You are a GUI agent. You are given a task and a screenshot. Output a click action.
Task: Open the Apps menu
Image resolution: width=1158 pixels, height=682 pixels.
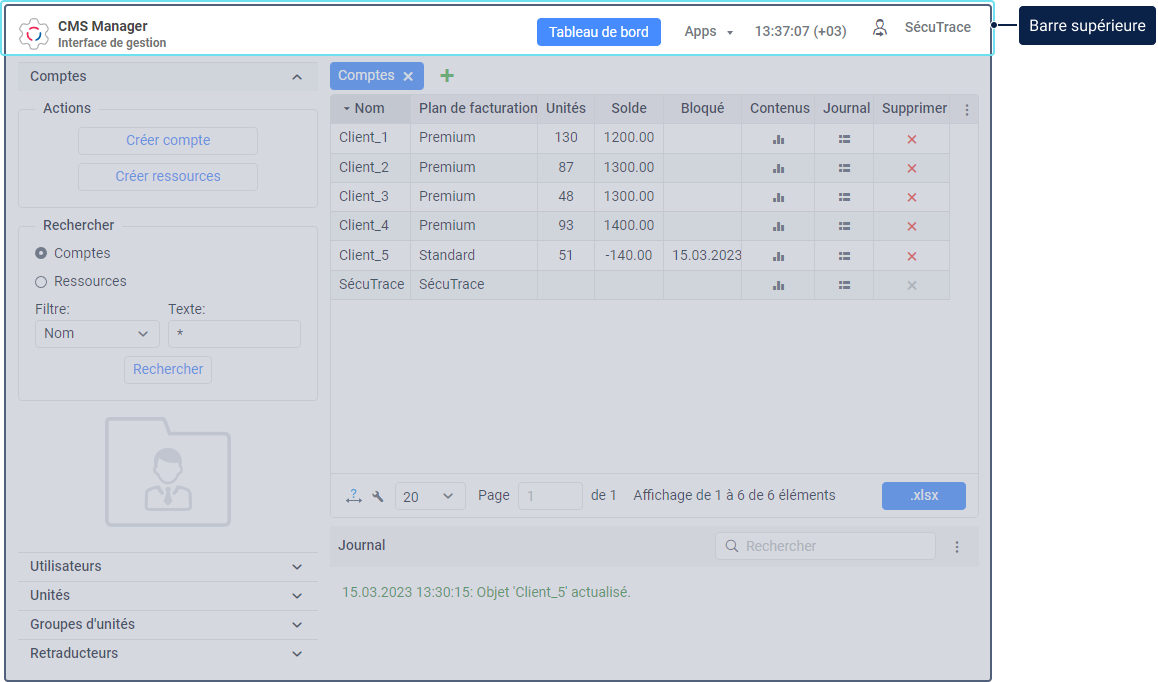(x=708, y=32)
